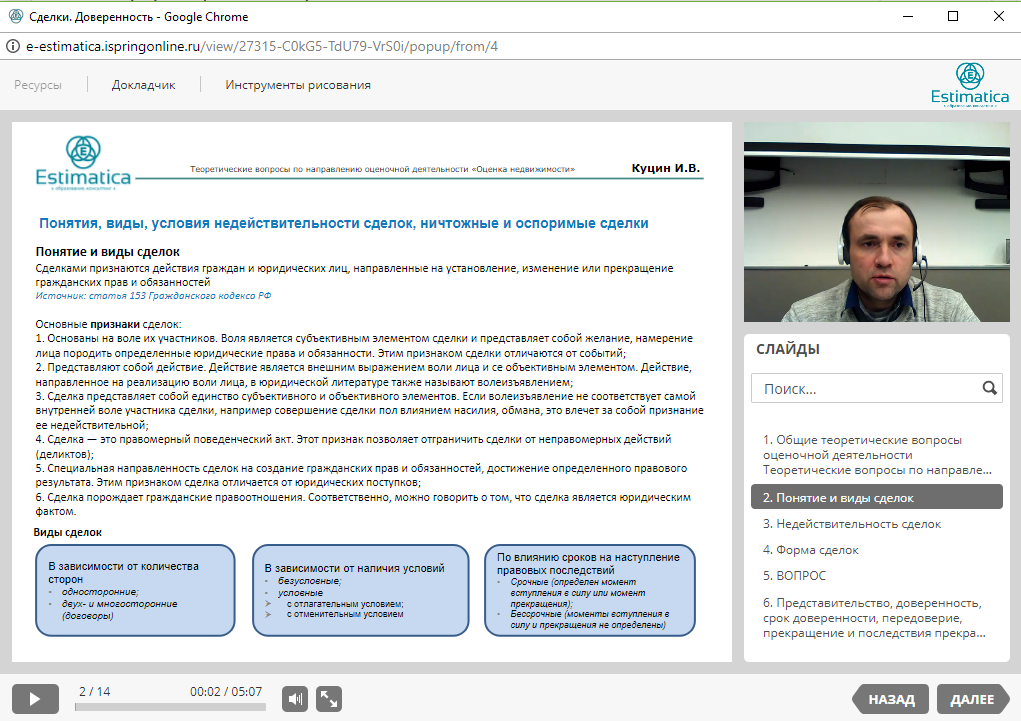The width and height of the screenshot is (1021, 721).
Task: Select slide 6 Представительство, доверенность
Action: pos(876,617)
